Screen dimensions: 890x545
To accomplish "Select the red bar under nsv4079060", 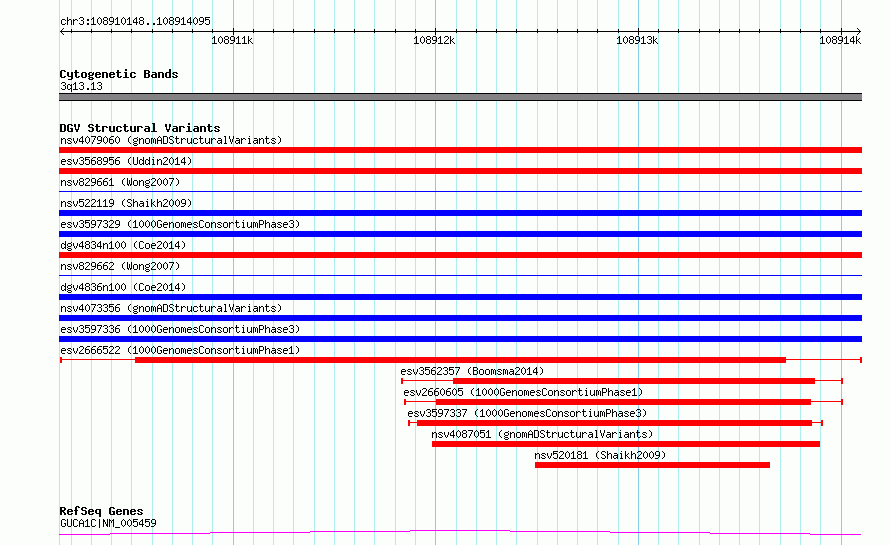I will pos(460,150).
